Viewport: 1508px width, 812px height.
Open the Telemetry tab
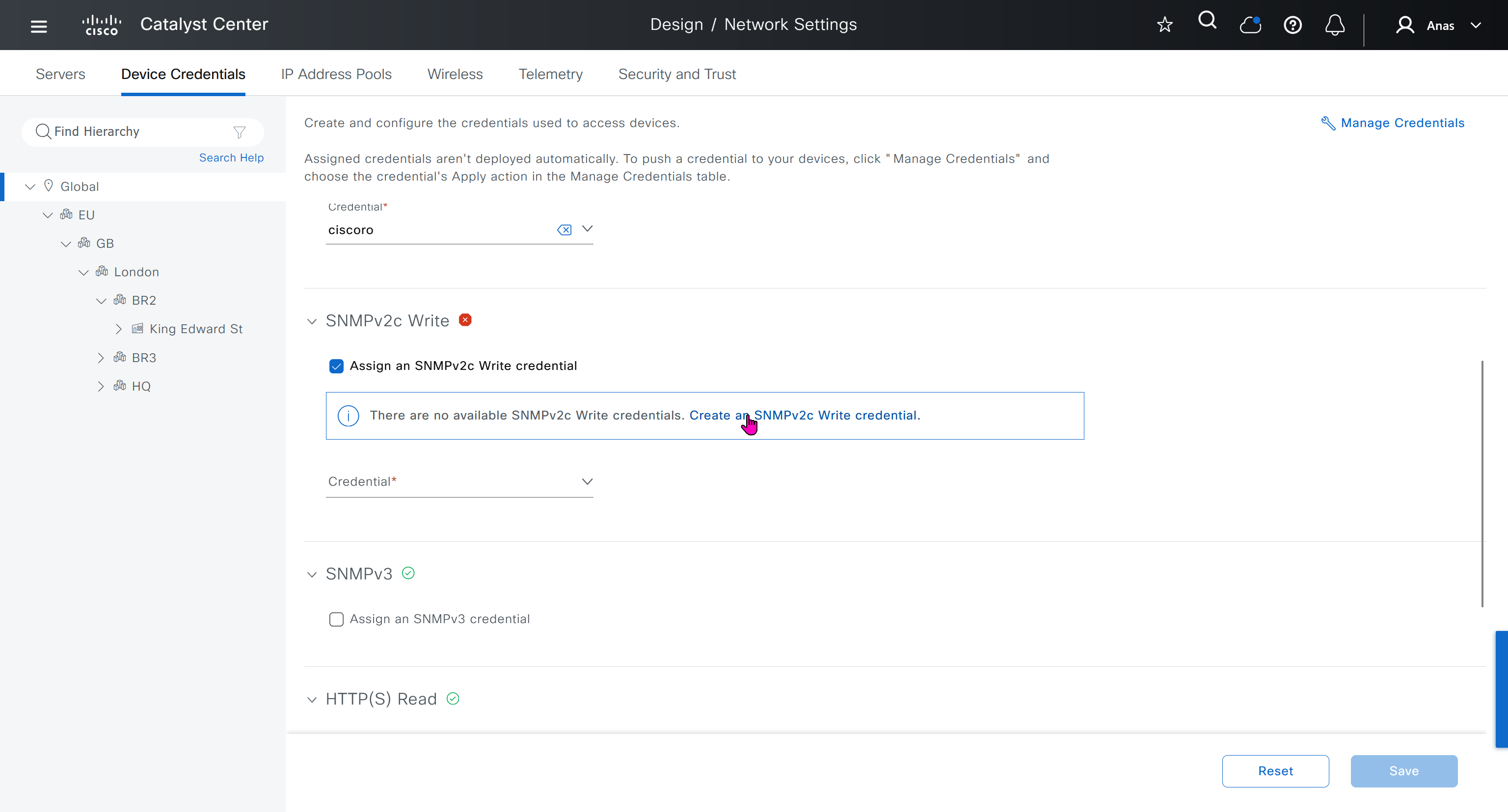pos(550,74)
